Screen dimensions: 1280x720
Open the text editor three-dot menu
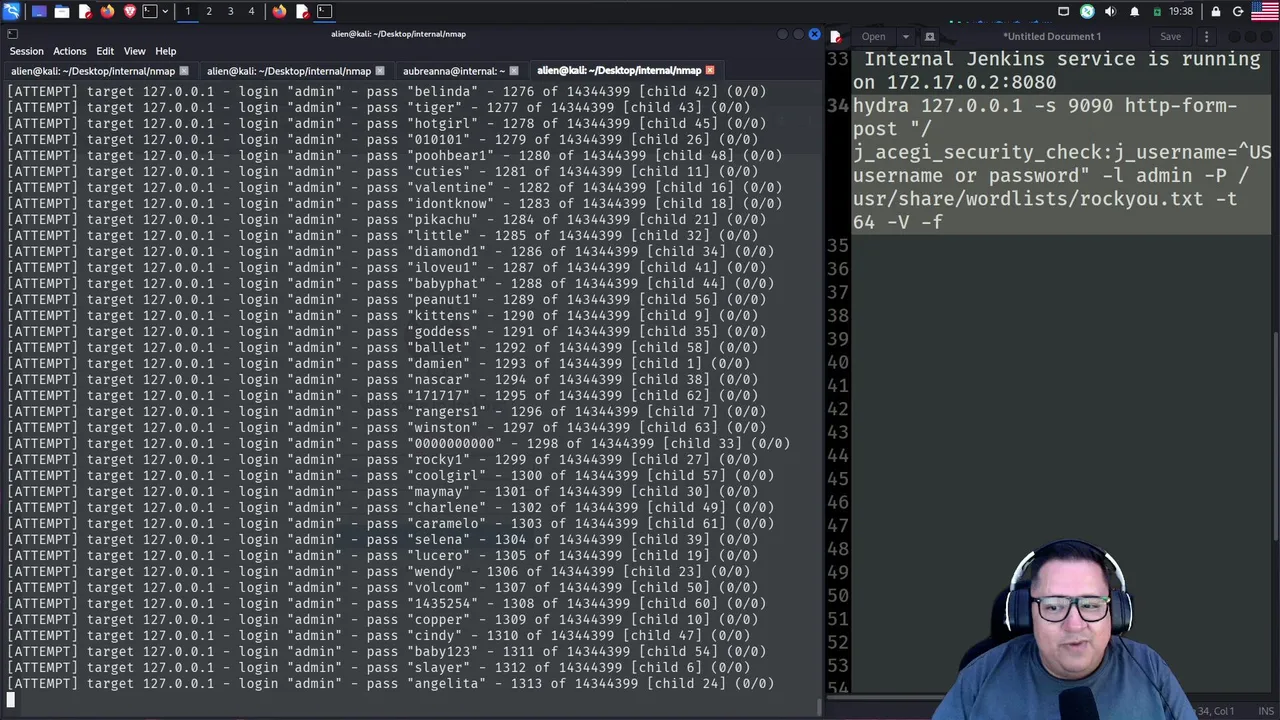click(1206, 37)
